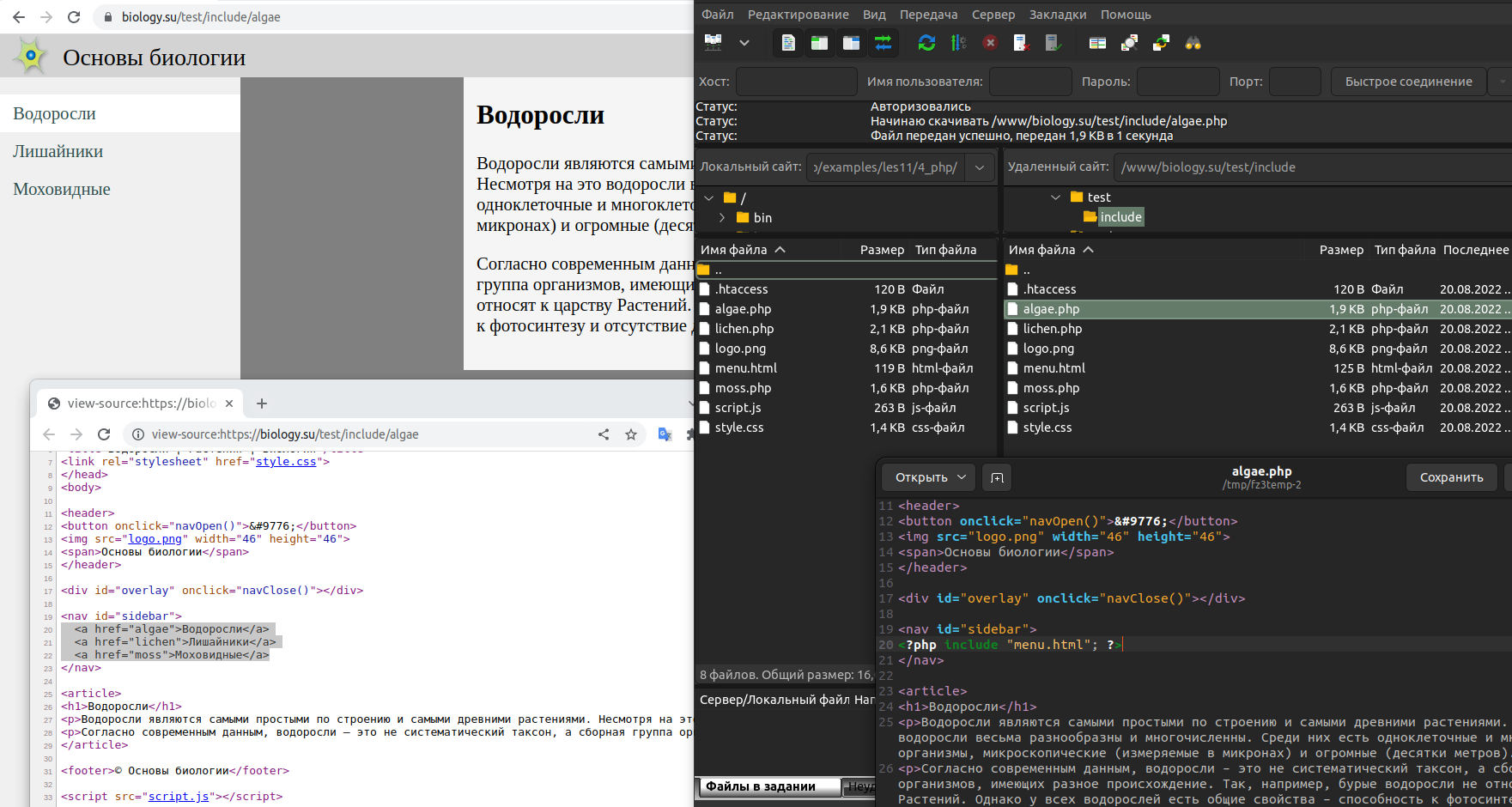The image size is (1512, 807).
Task: Toggle synchronized browsing icon
Action: pyautogui.click(x=1161, y=42)
